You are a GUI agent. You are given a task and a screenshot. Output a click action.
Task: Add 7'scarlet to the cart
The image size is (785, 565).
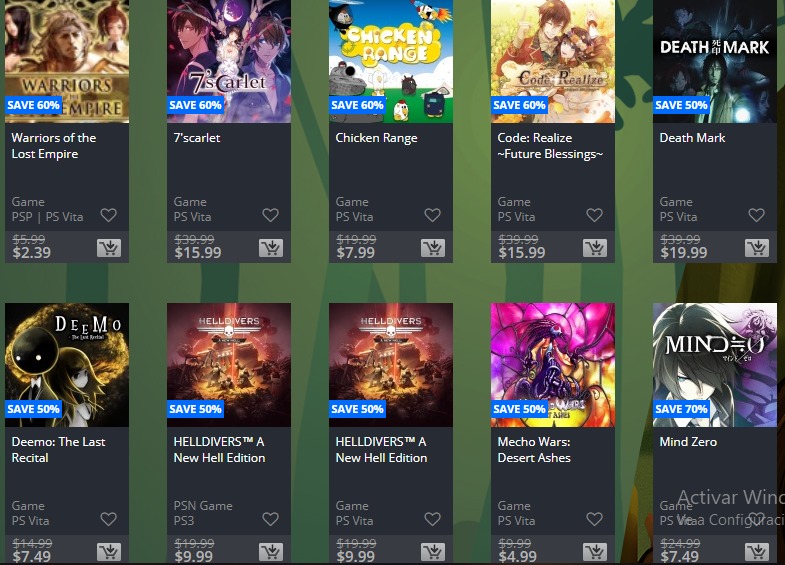[x=271, y=248]
